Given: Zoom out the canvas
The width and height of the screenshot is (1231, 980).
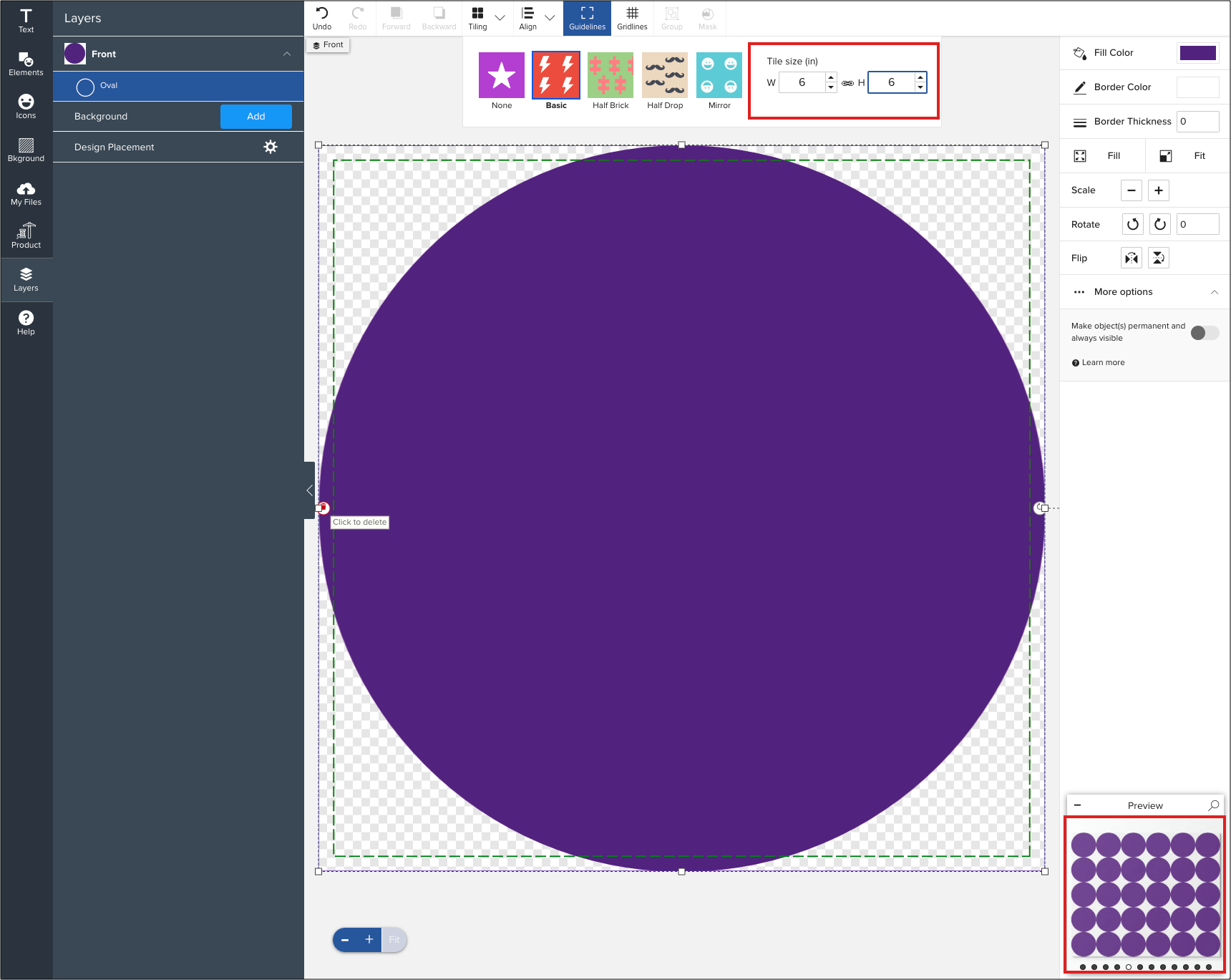Looking at the screenshot, I should tap(345, 940).
